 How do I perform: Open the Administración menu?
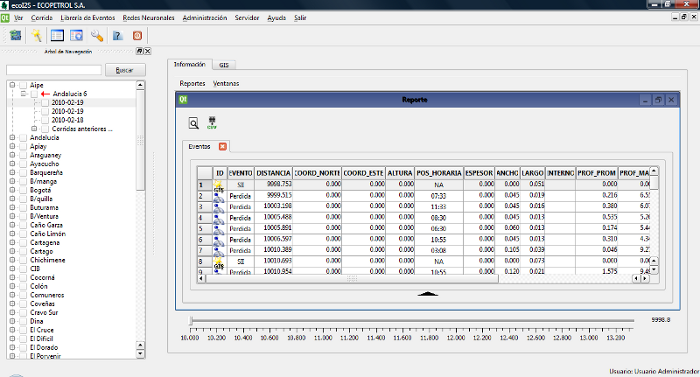coord(204,18)
